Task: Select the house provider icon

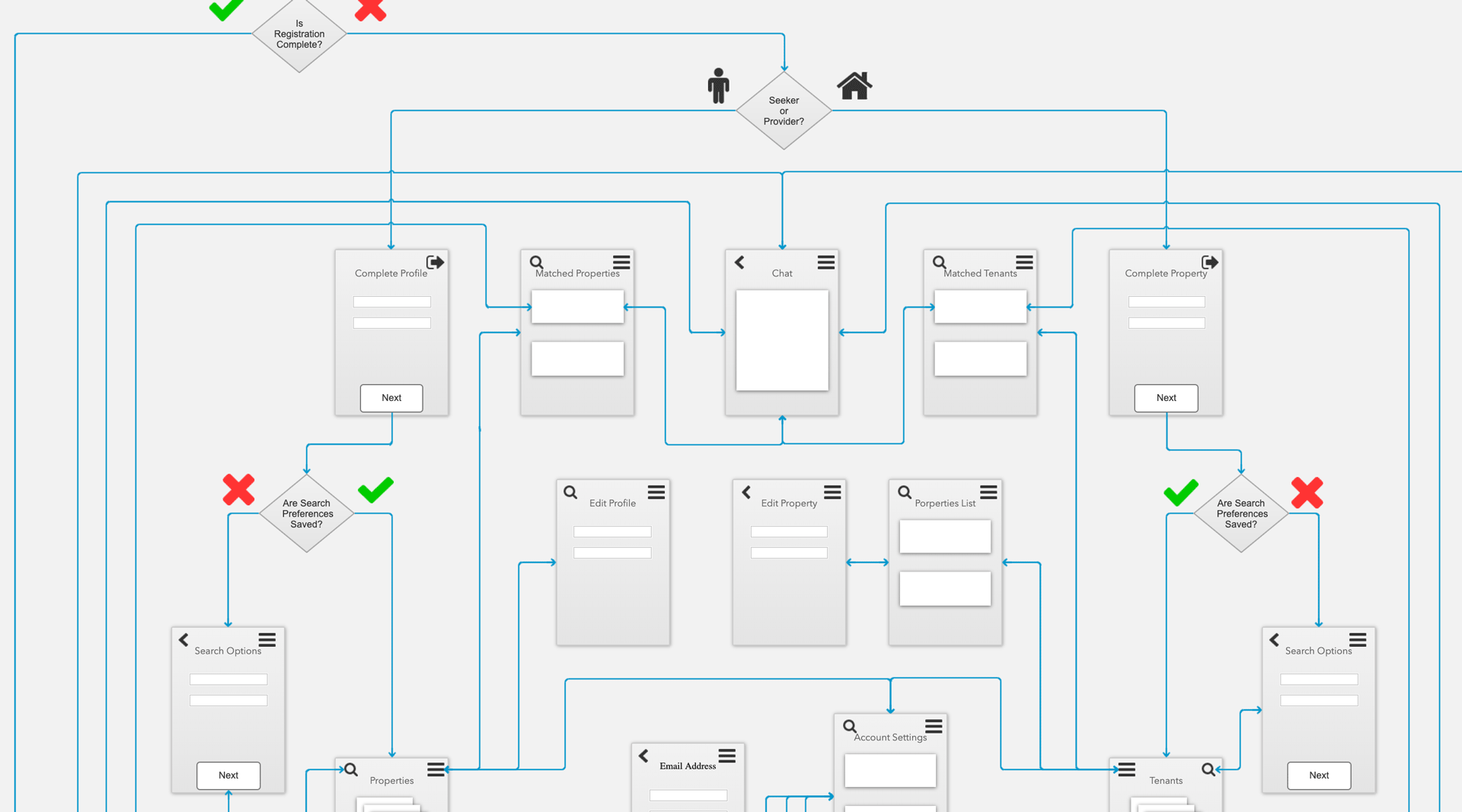Action: 854,85
